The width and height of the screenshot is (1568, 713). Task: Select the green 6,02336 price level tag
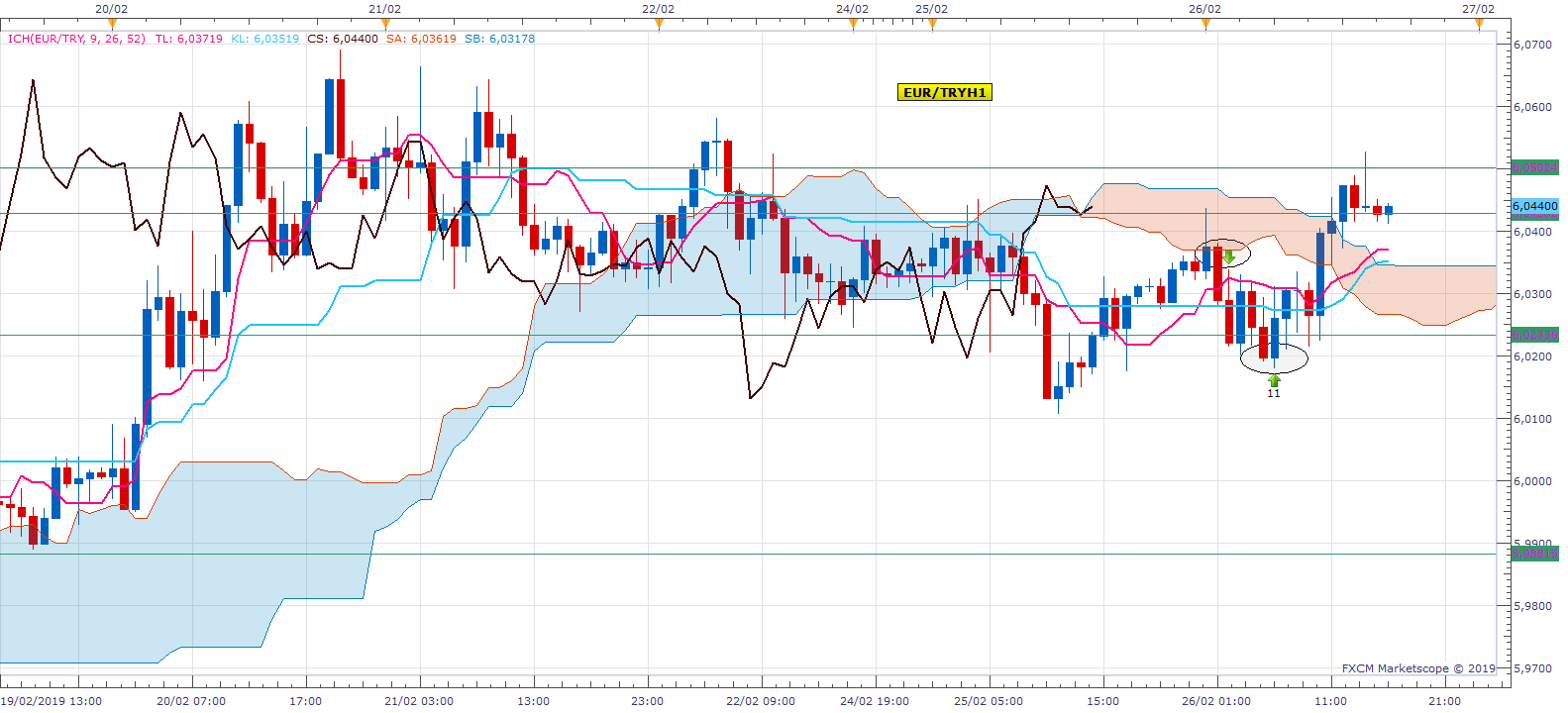tap(1535, 335)
